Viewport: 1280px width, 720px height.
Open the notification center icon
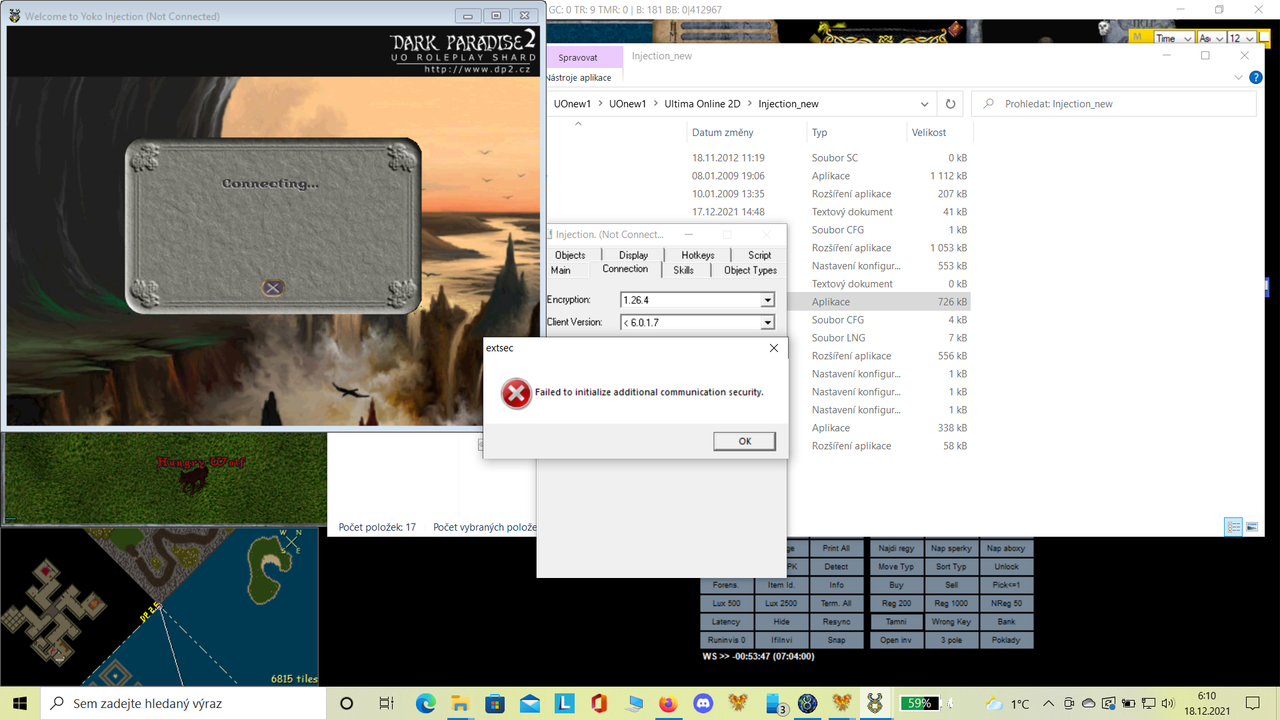click(x=1253, y=703)
